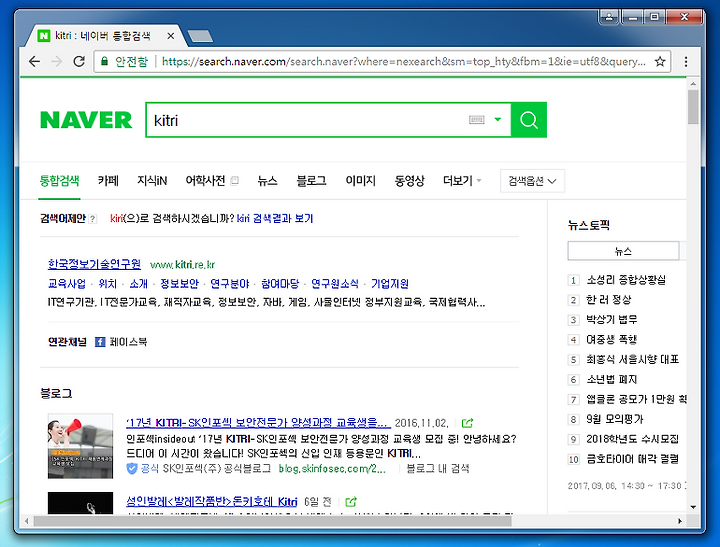Click news topic 소년법 폐지
The image size is (720, 547).
tap(612, 379)
